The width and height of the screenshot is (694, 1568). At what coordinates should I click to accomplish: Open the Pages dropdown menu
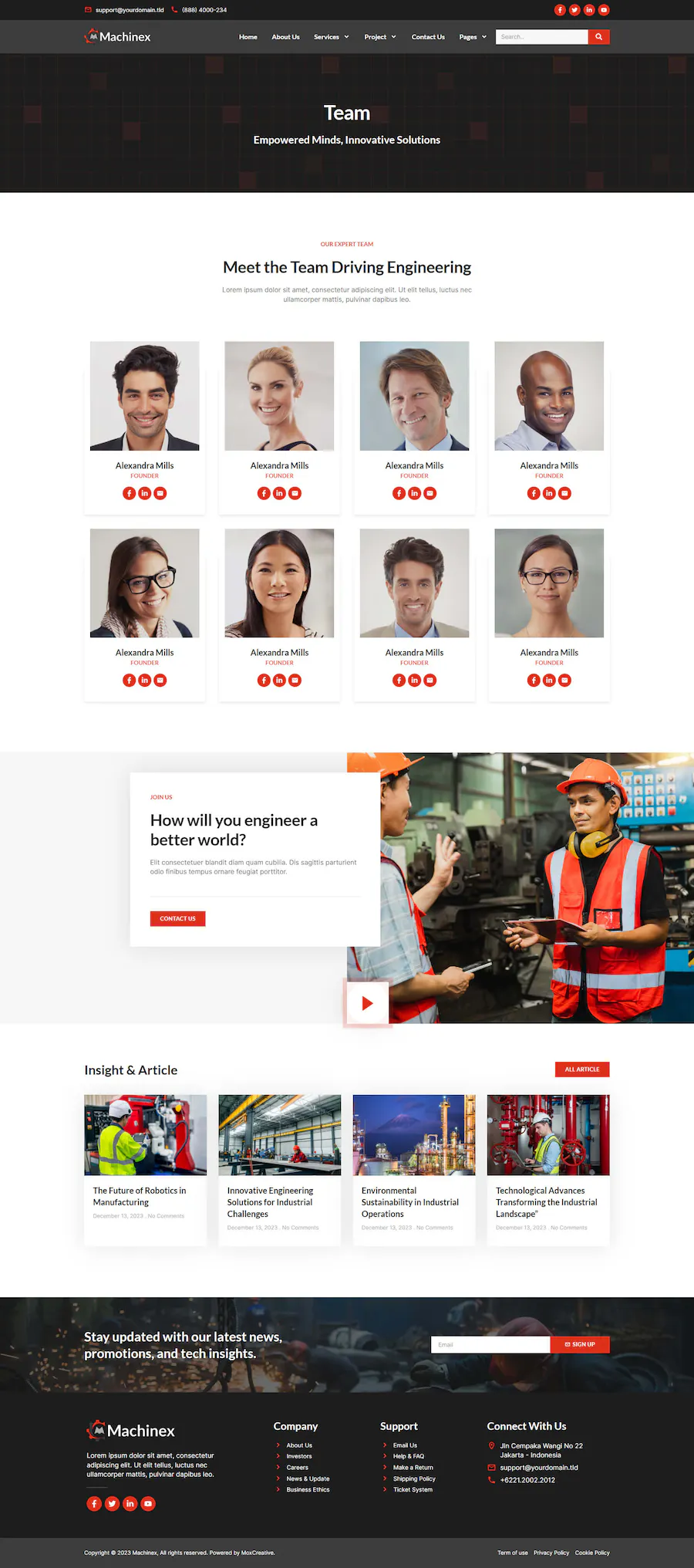coord(473,37)
